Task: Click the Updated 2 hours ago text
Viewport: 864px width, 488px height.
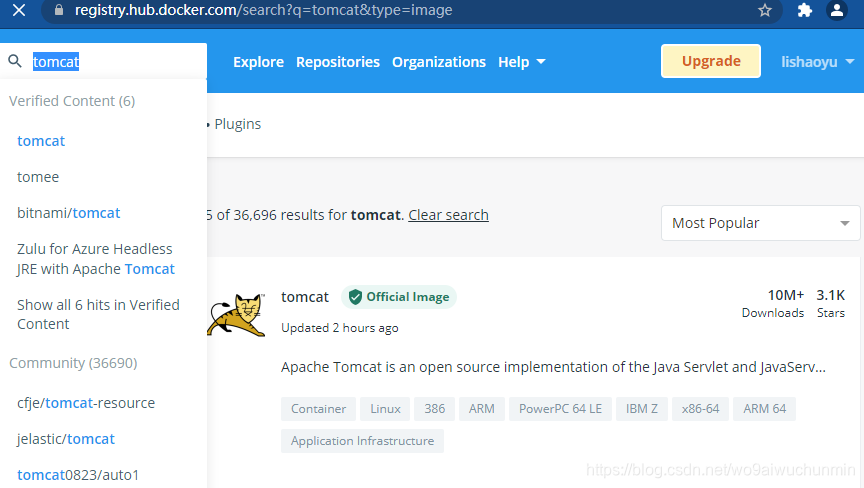Action: [340, 328]
